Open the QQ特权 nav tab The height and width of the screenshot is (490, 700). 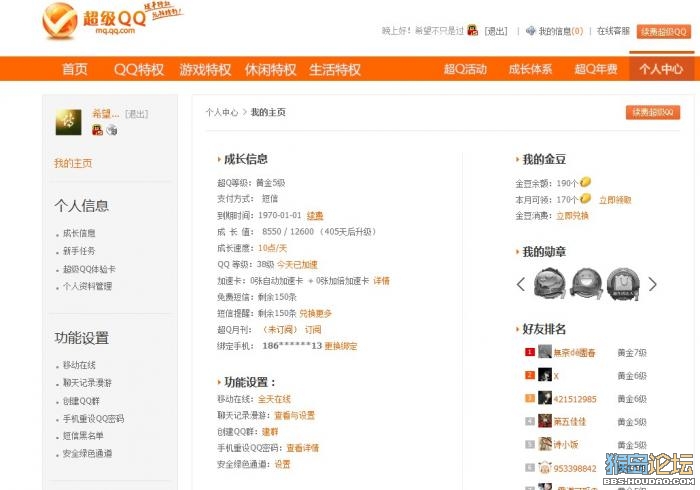139,69
